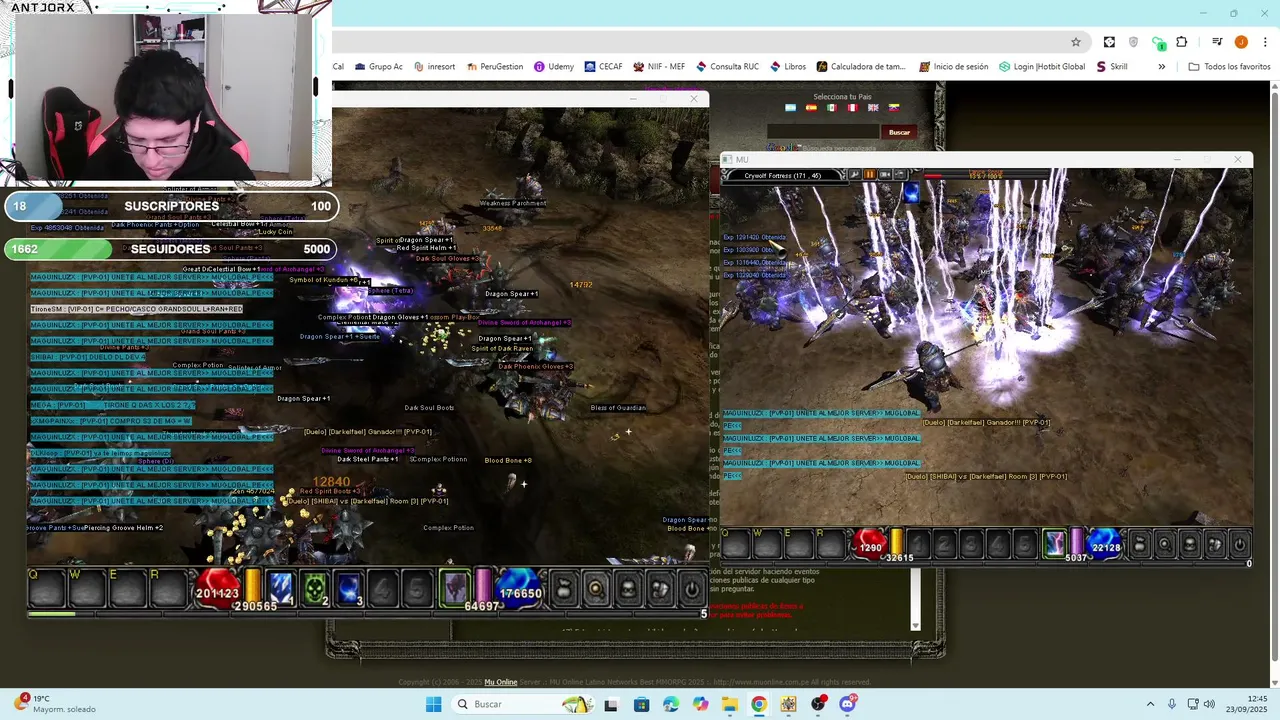Click Q item slot in left game hotbar
1280x720 pixels.
coord(47,589)
